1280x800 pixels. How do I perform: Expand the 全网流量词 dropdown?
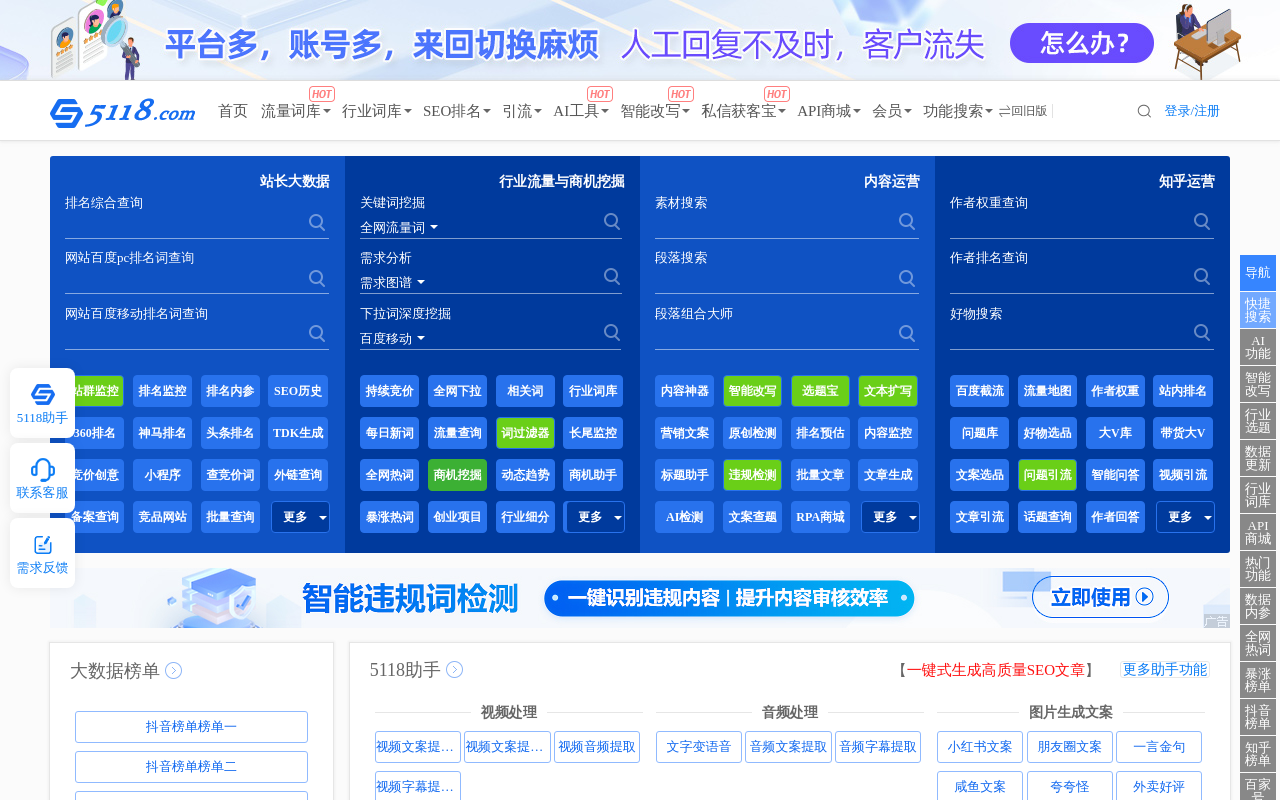(399, 228)
